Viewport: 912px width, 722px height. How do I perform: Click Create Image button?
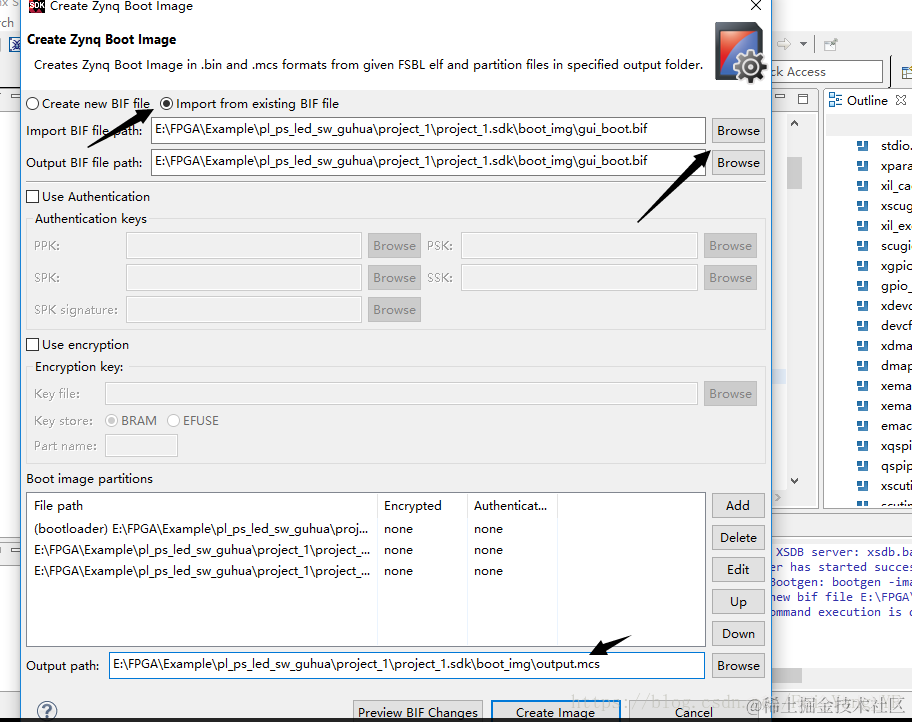coord(555,712)
